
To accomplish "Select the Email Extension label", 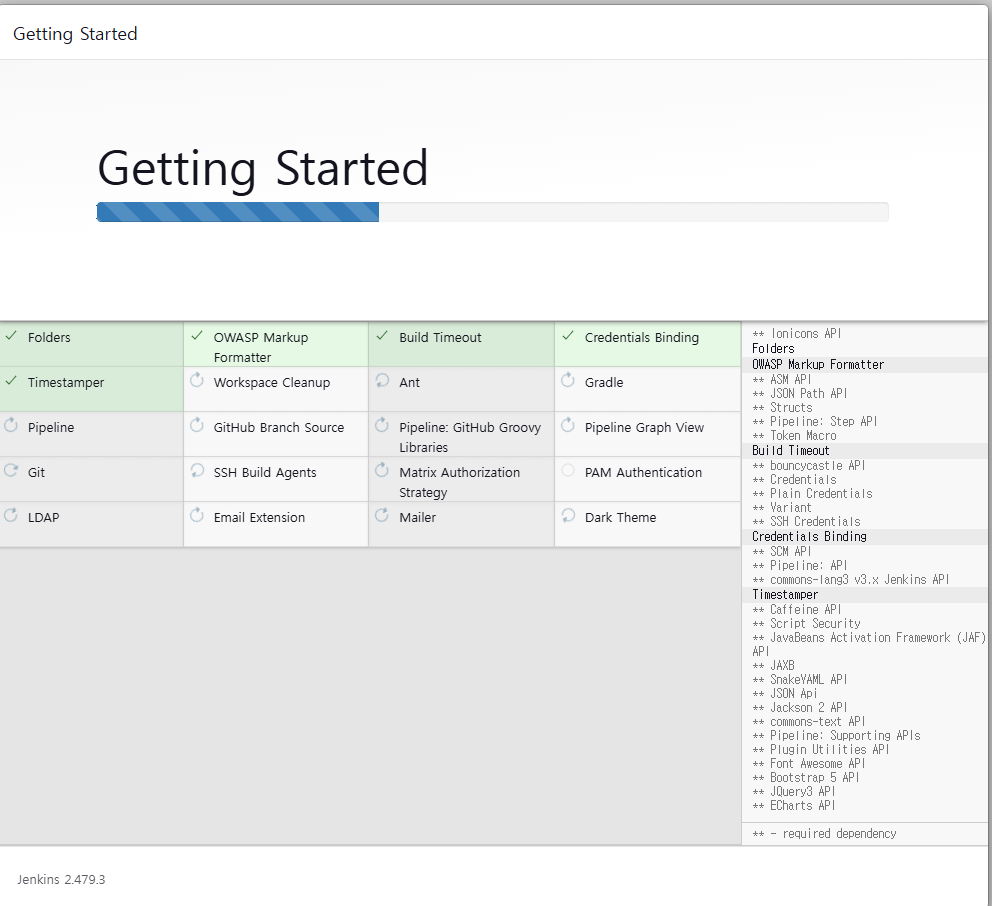I will click(259, 517).
